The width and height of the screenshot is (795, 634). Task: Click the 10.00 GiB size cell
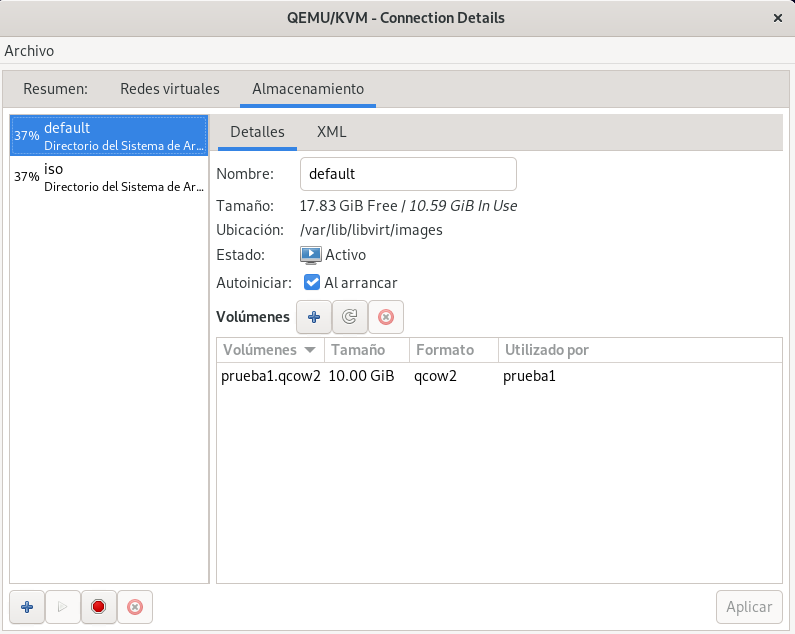[362, 376]
